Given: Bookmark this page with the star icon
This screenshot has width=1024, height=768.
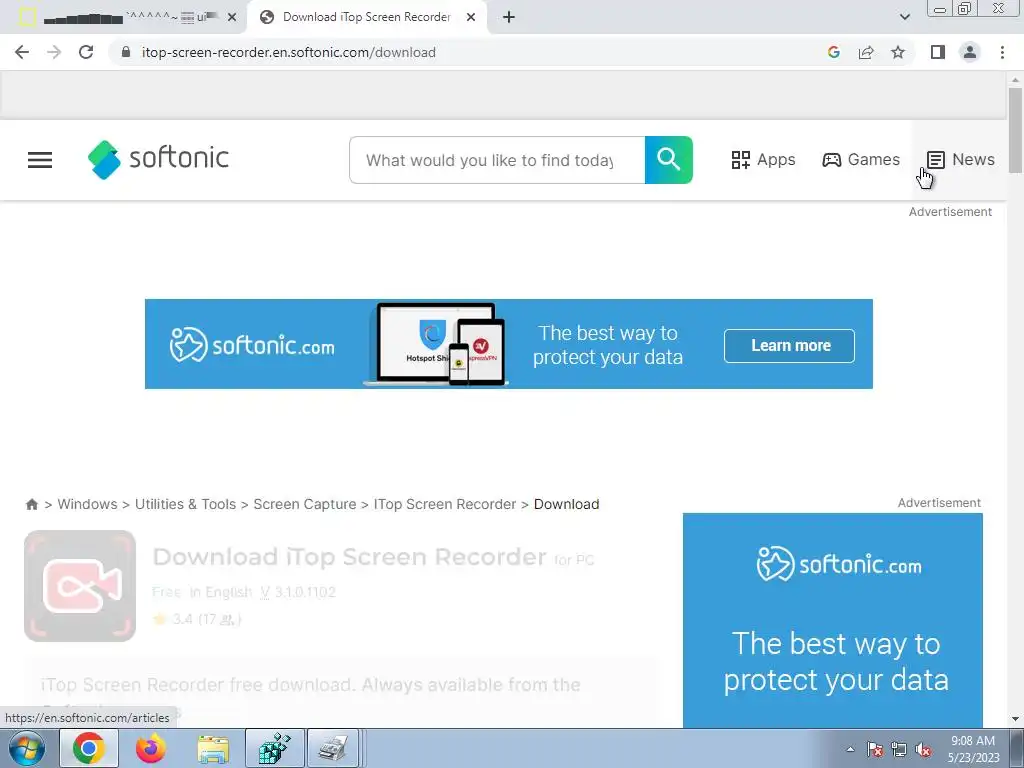Looking at the screenshot, I should point(898,52).
